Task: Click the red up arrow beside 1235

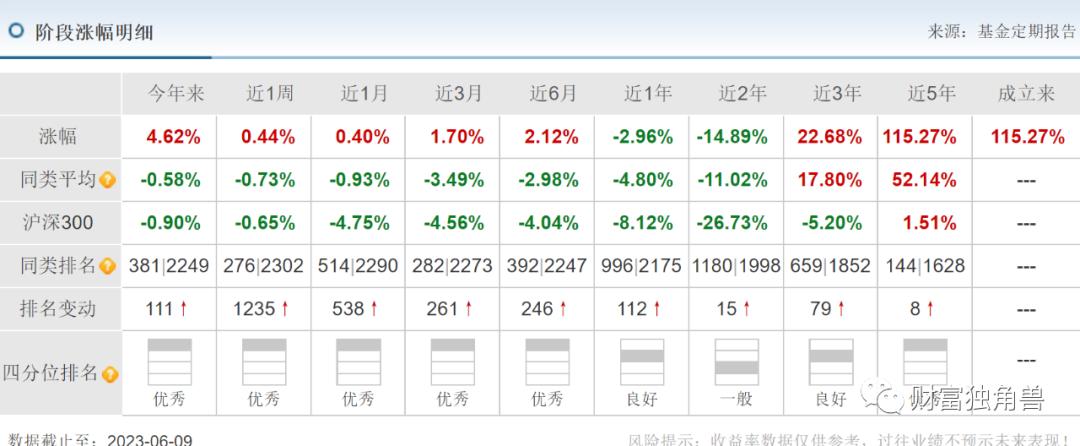Action: point(285,309)
